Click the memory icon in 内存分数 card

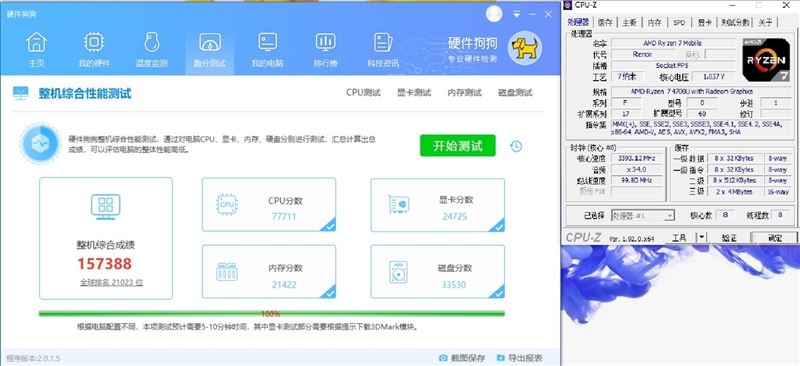click(227, 272)
